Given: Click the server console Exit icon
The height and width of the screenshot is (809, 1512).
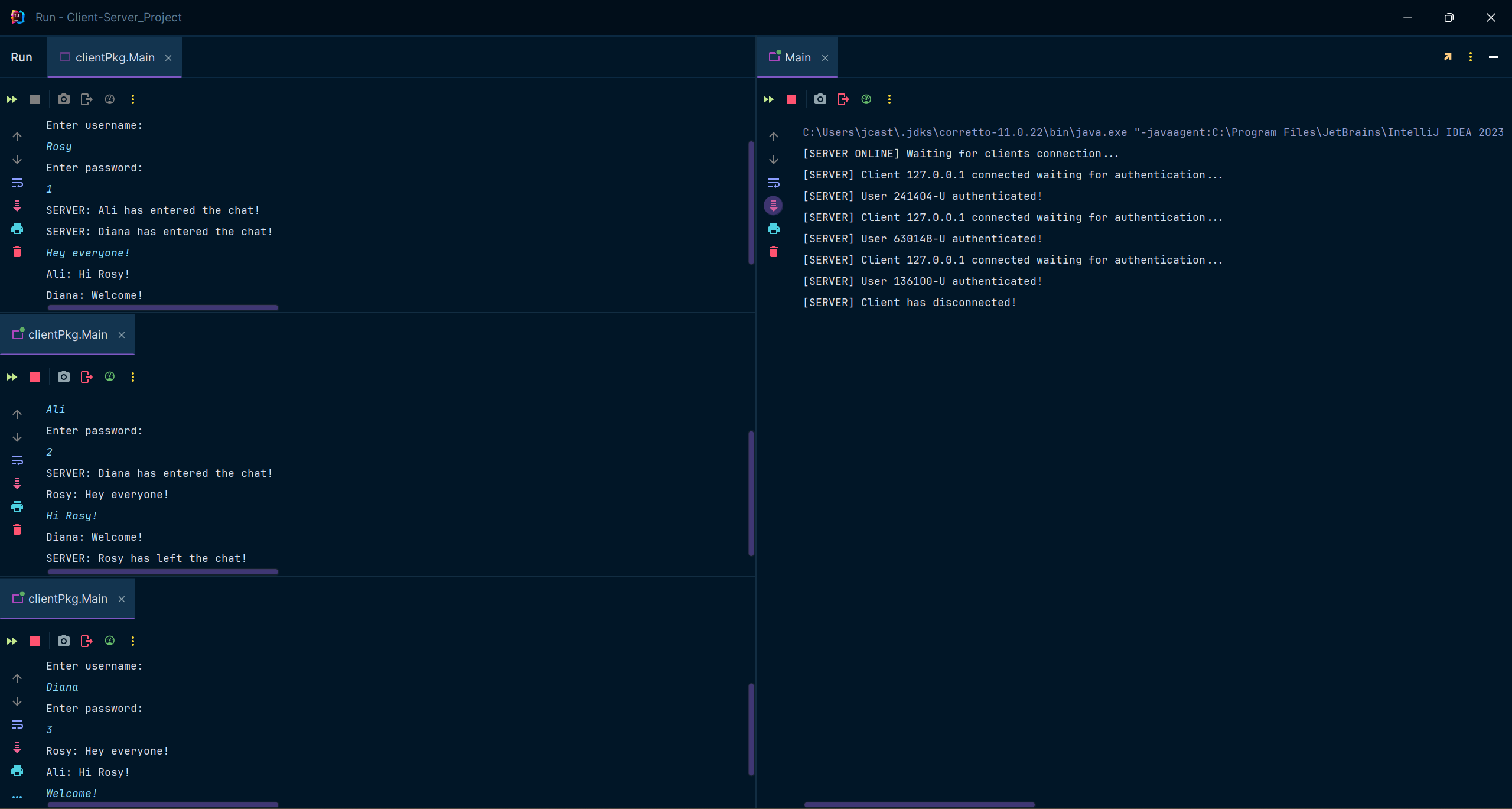Looking at the screenshot, I should (x=843, y=99).
